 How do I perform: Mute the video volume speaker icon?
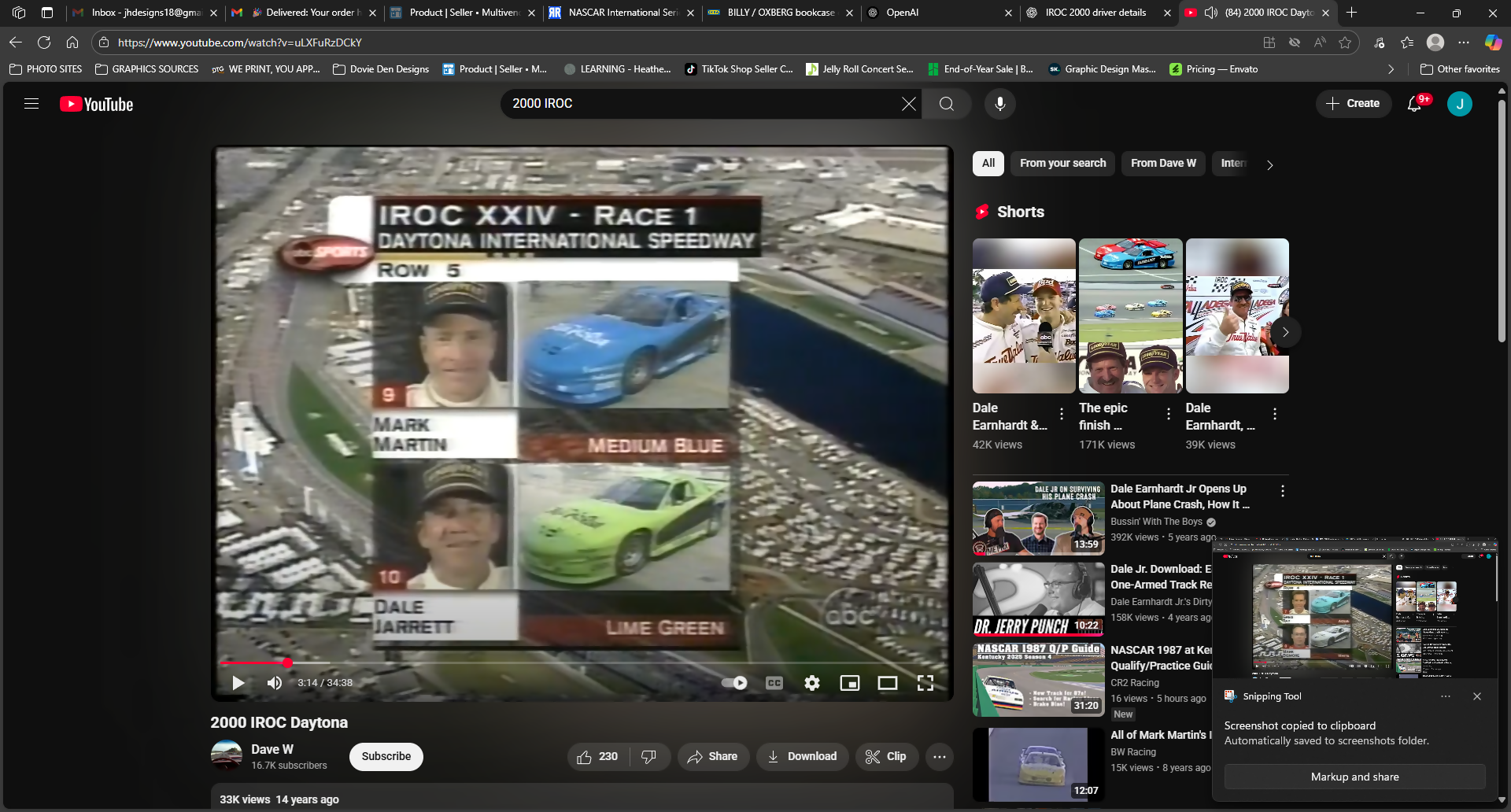[274, 683]
